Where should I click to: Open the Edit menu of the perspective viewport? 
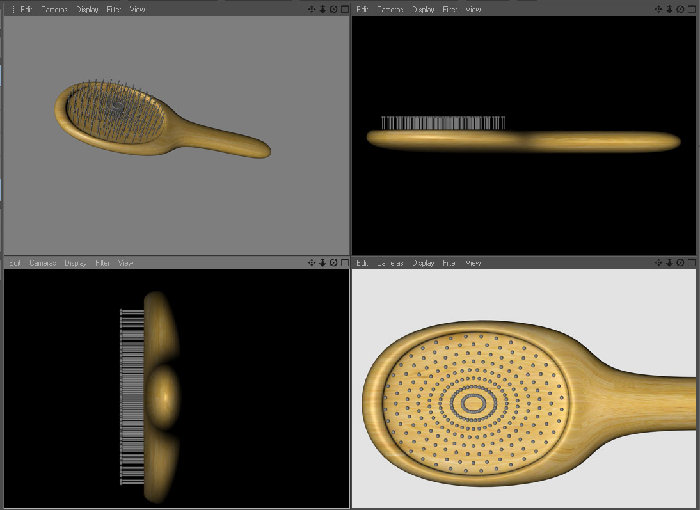coord(26,9)
